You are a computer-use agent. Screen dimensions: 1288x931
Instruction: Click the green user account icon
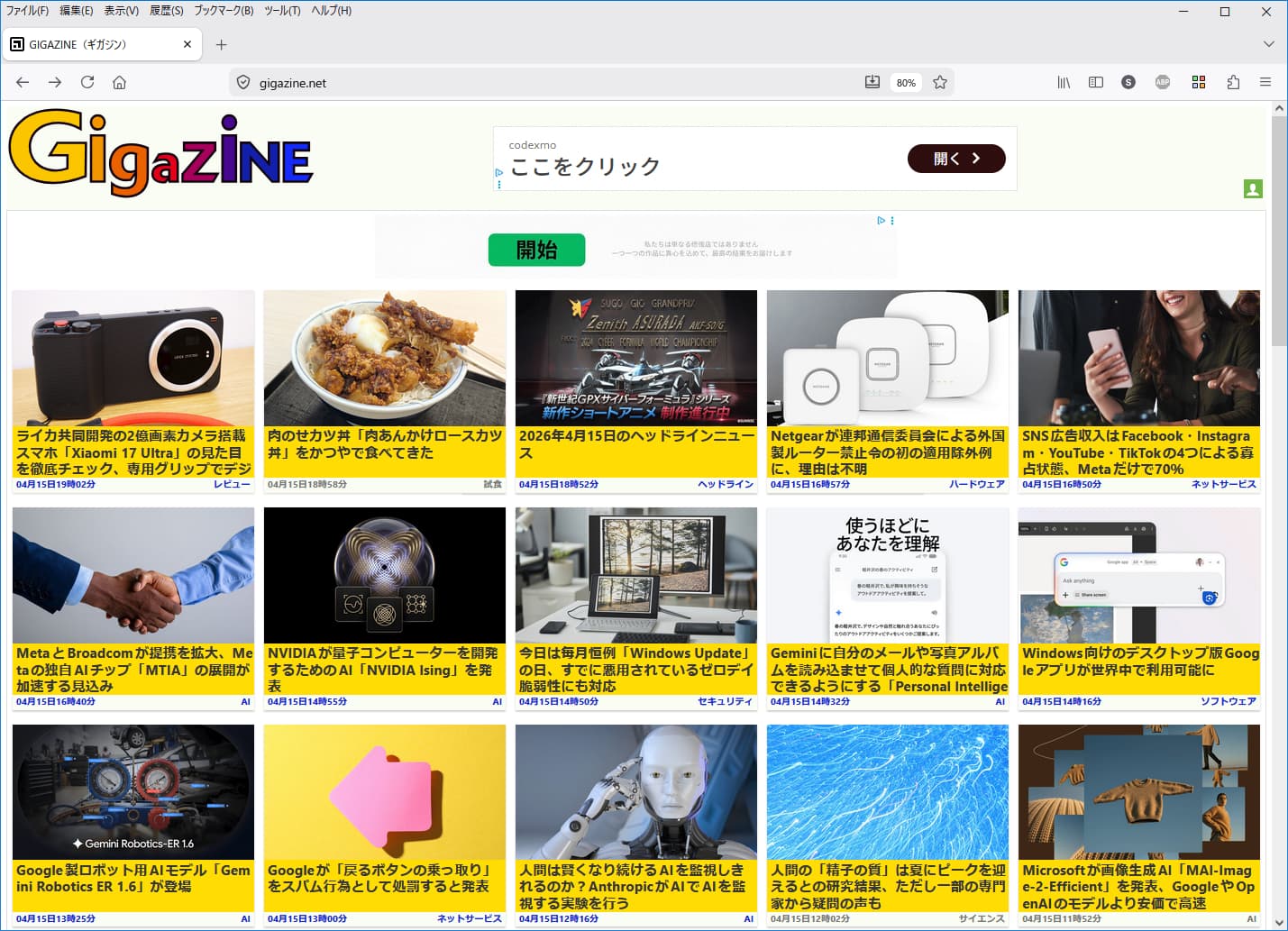(1253, 189)
